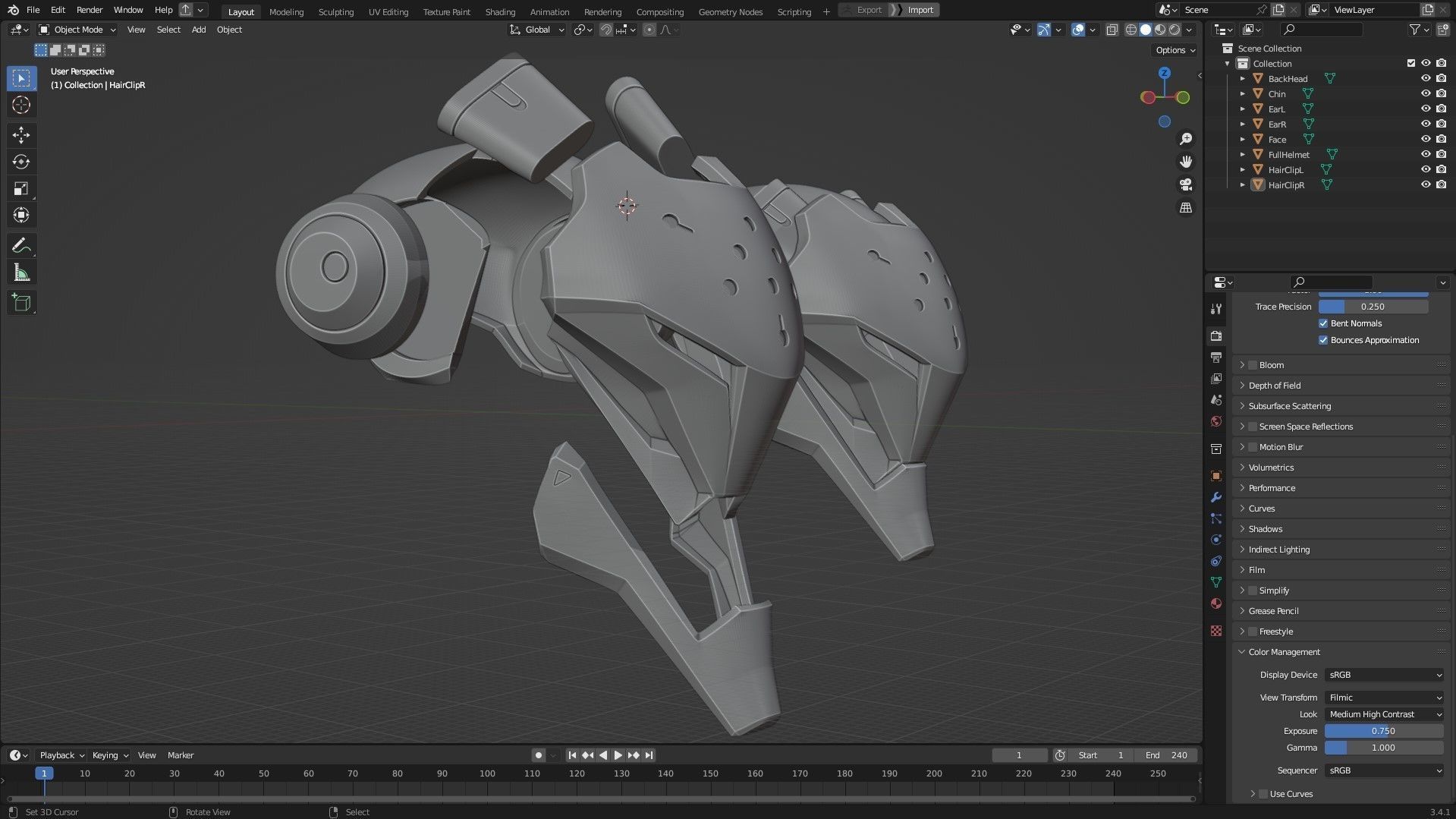Open the View Transform Filmic dropdown

coord(1384,698)
